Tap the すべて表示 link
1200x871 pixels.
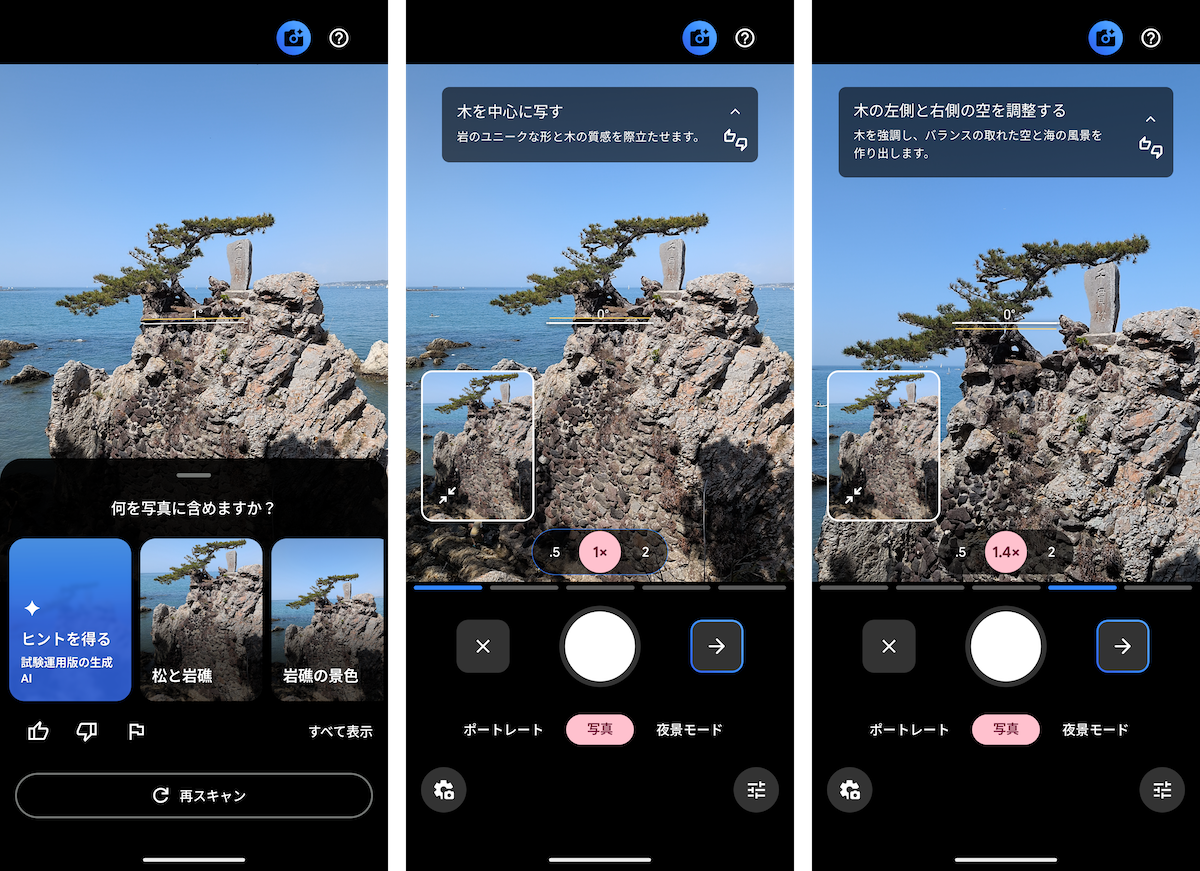340,731
